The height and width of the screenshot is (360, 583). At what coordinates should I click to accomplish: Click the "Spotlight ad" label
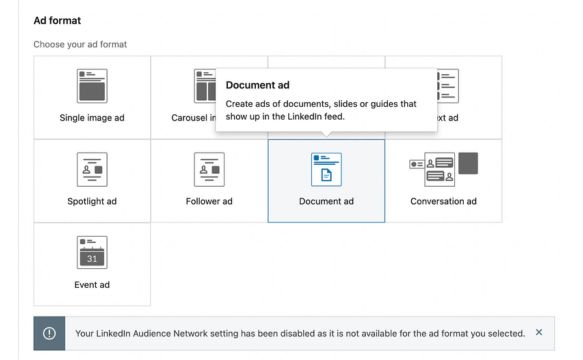pyautogui.click(x=92, y=201)
